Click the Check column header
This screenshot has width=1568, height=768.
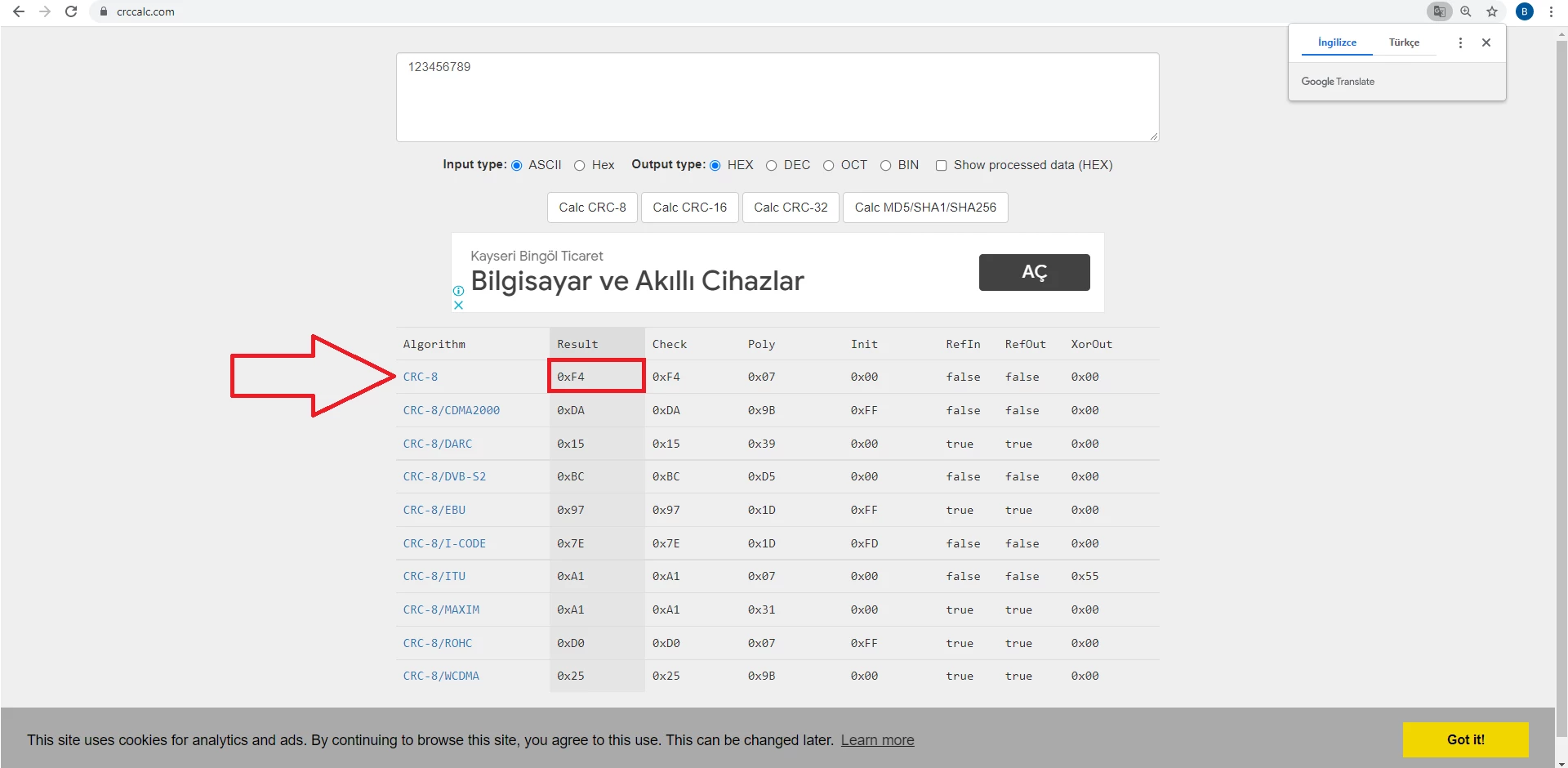point(670,344)
